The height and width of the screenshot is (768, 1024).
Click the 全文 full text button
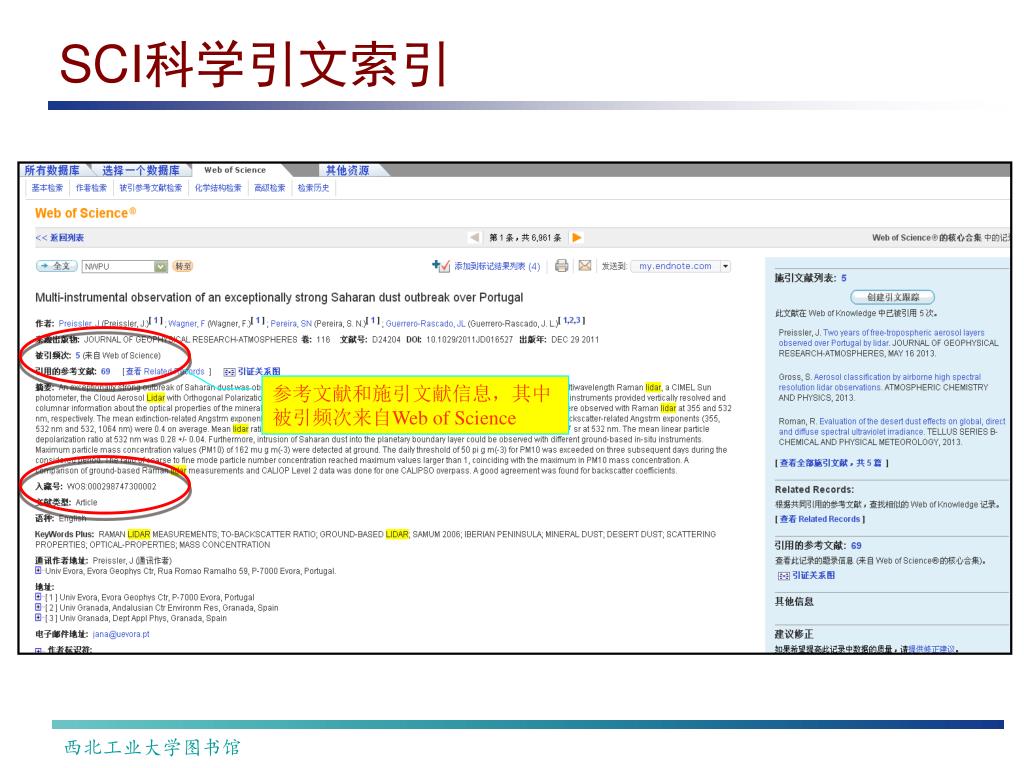click(x=57, y=266)
